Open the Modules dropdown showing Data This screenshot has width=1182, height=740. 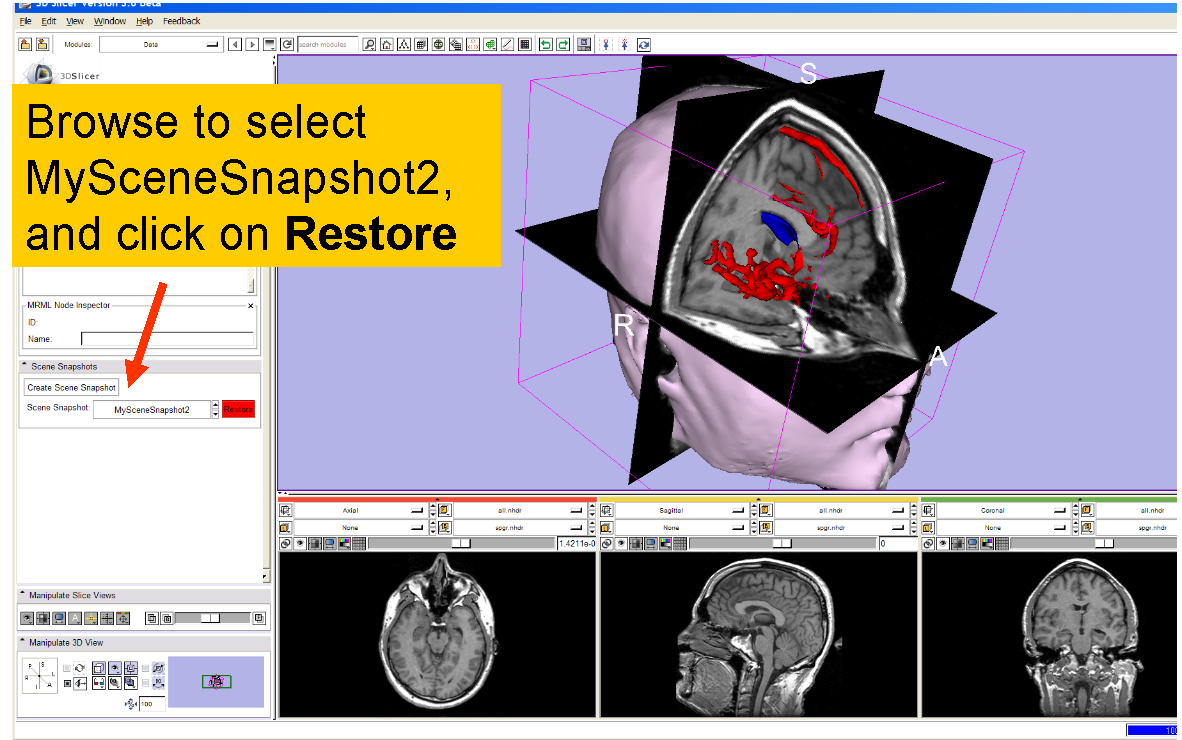[x=160, y=44]
